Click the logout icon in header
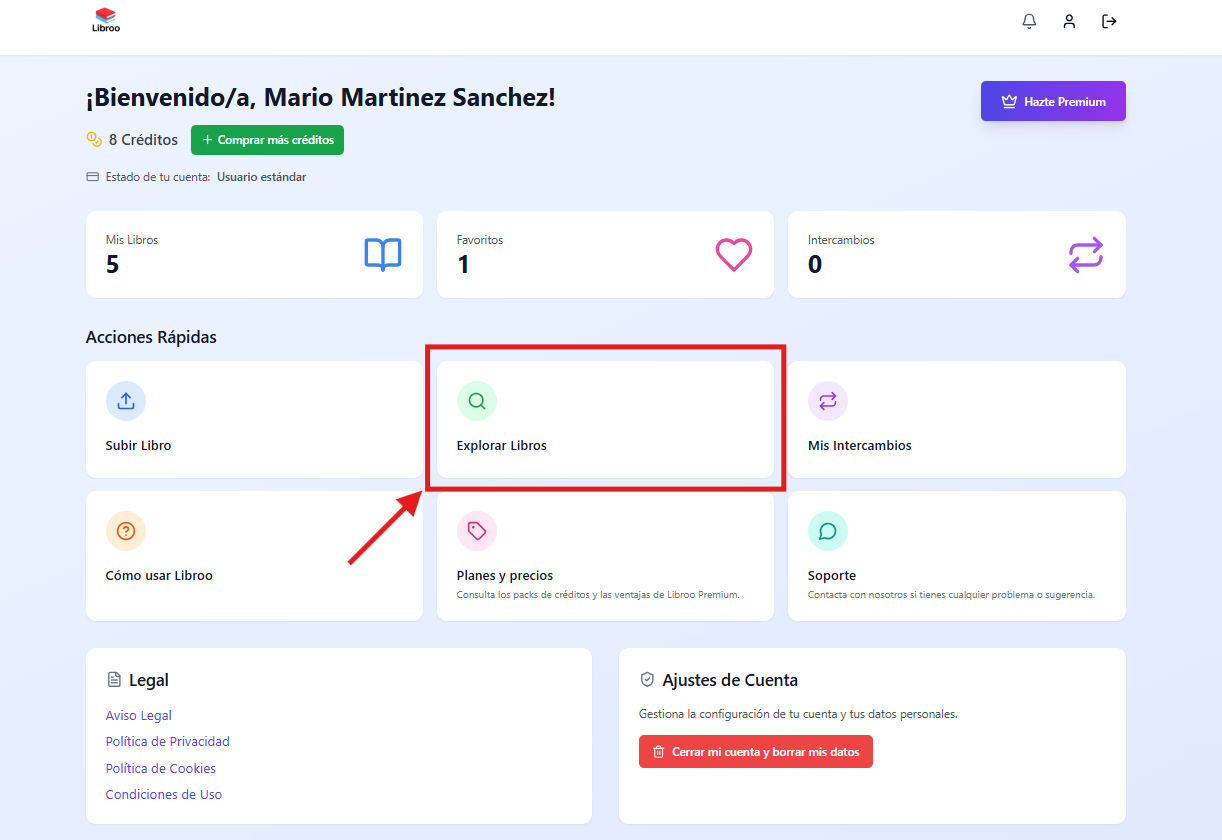Viewport: 1222px width, 840px height. pyautogui.click(x=1109, y=21)
